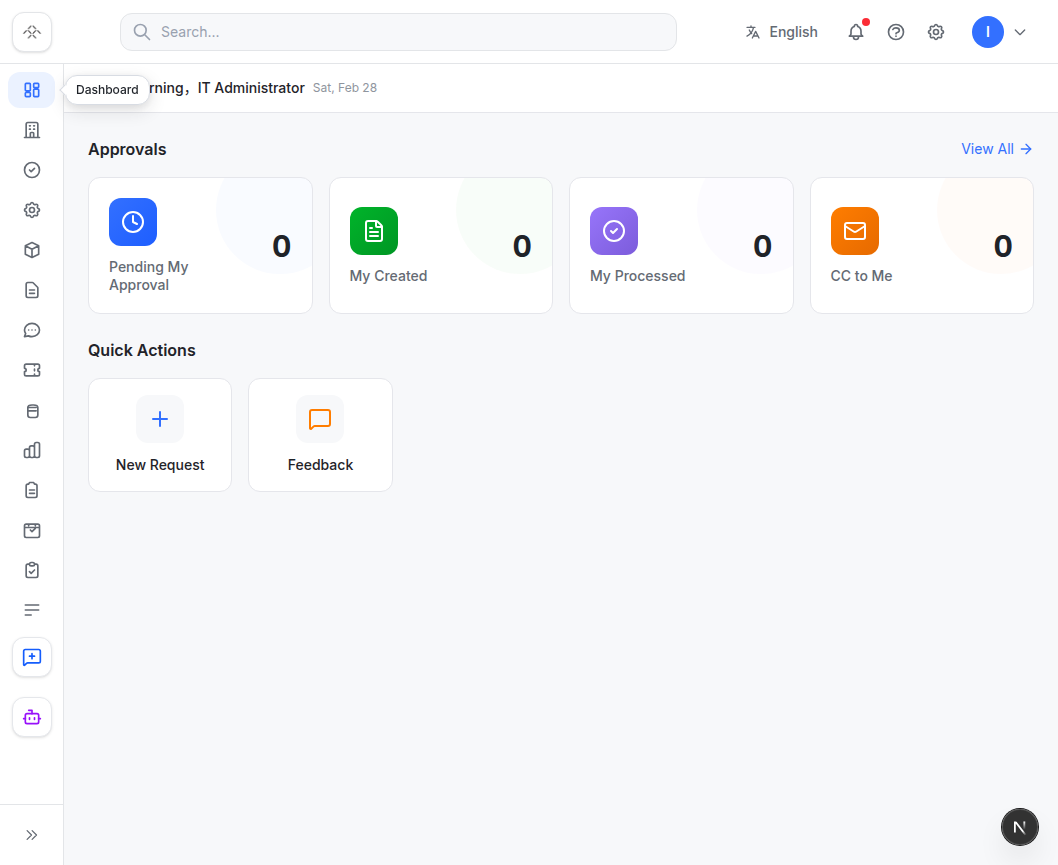Click the View All approvals link
The width and height of the screenshot is (1058, 865).
click(997, 149)
